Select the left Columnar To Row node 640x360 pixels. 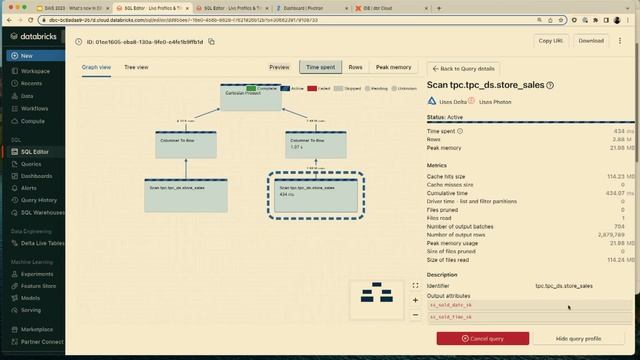pyautogui.click(x=186, y=145)
